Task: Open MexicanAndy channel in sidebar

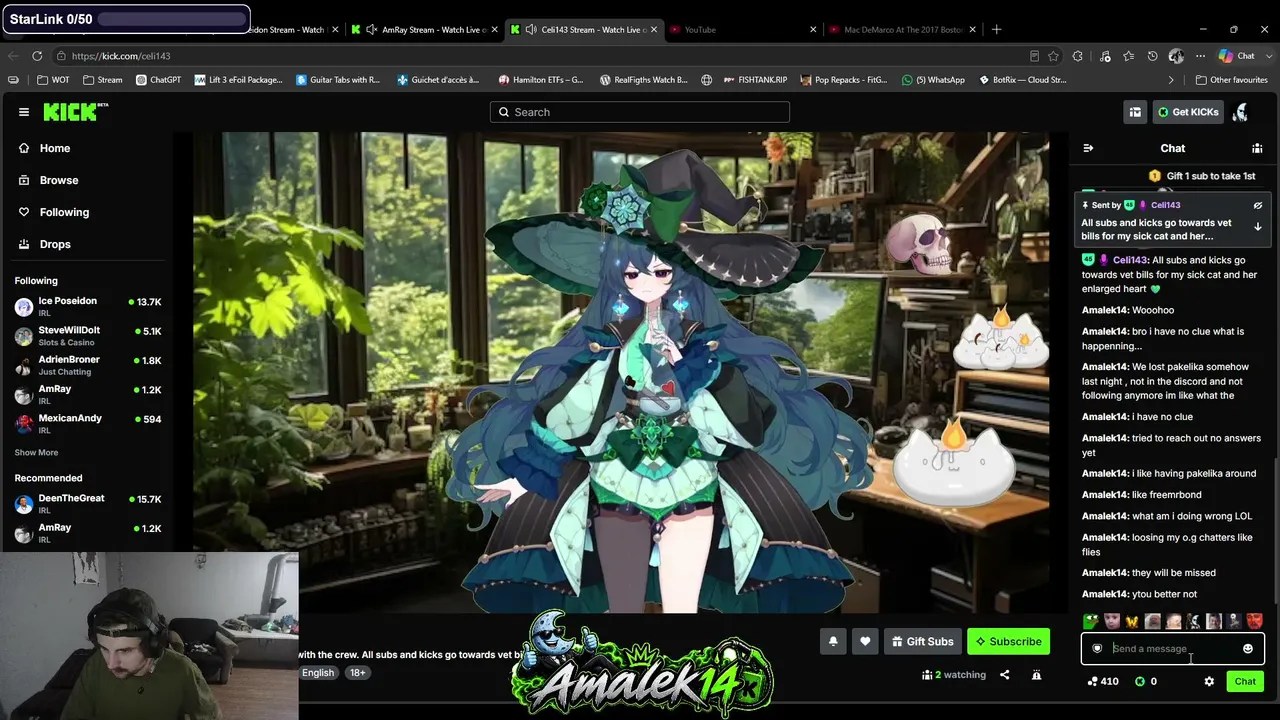Action: [x=88, y=423]
